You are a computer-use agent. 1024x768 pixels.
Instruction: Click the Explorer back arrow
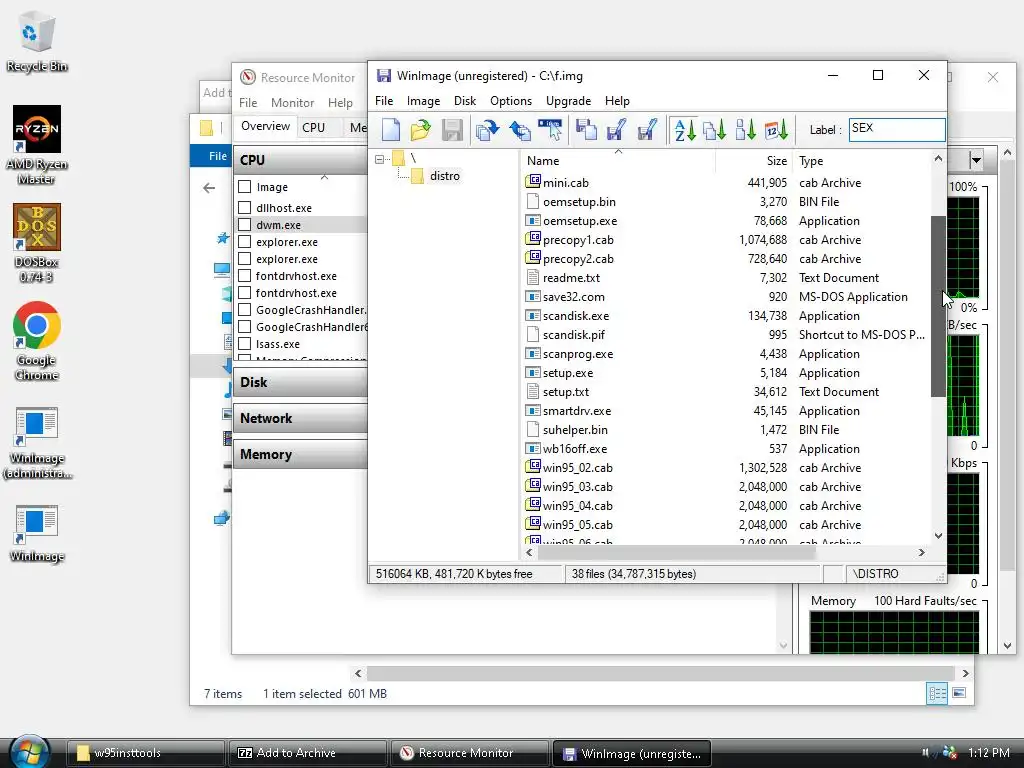[x=209, y=188]
